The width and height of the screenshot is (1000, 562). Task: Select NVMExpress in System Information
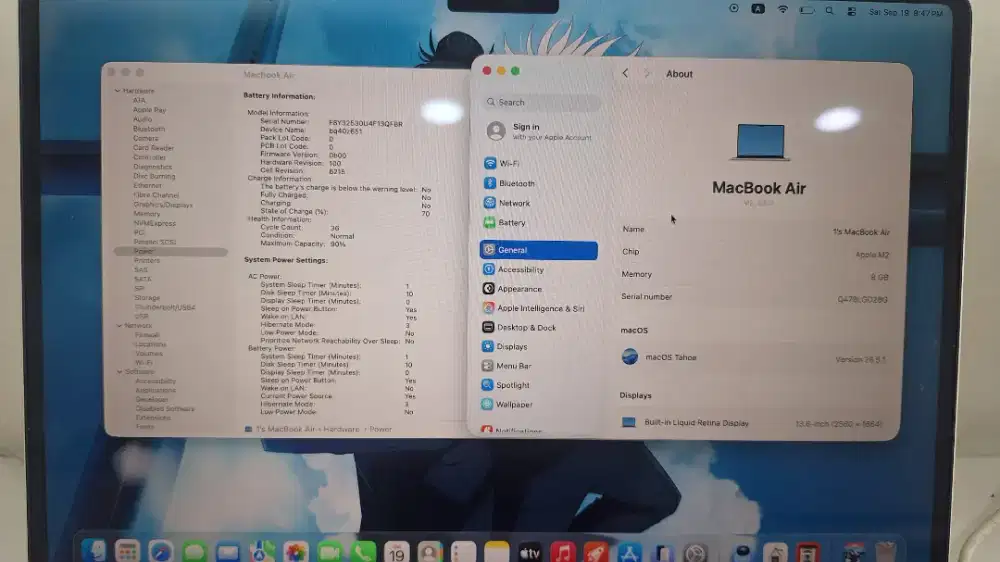point(154,223)
